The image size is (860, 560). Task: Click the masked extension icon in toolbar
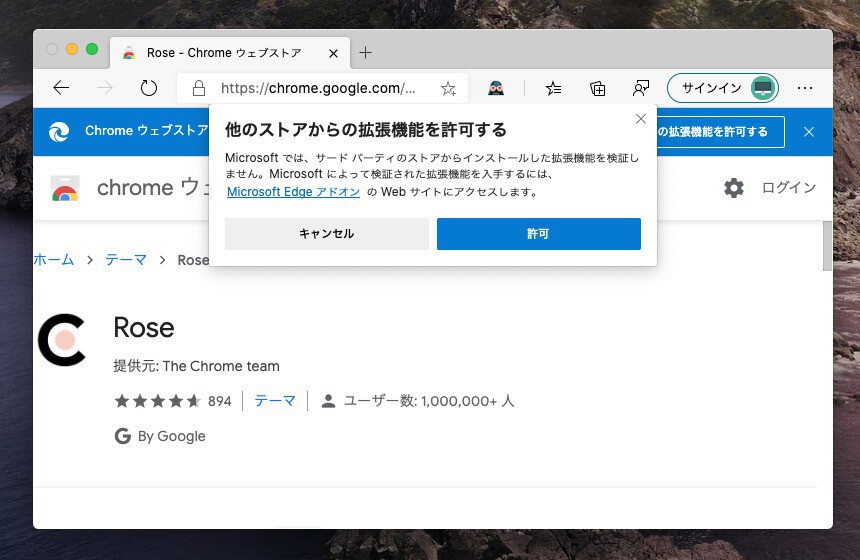pos(496,88)
